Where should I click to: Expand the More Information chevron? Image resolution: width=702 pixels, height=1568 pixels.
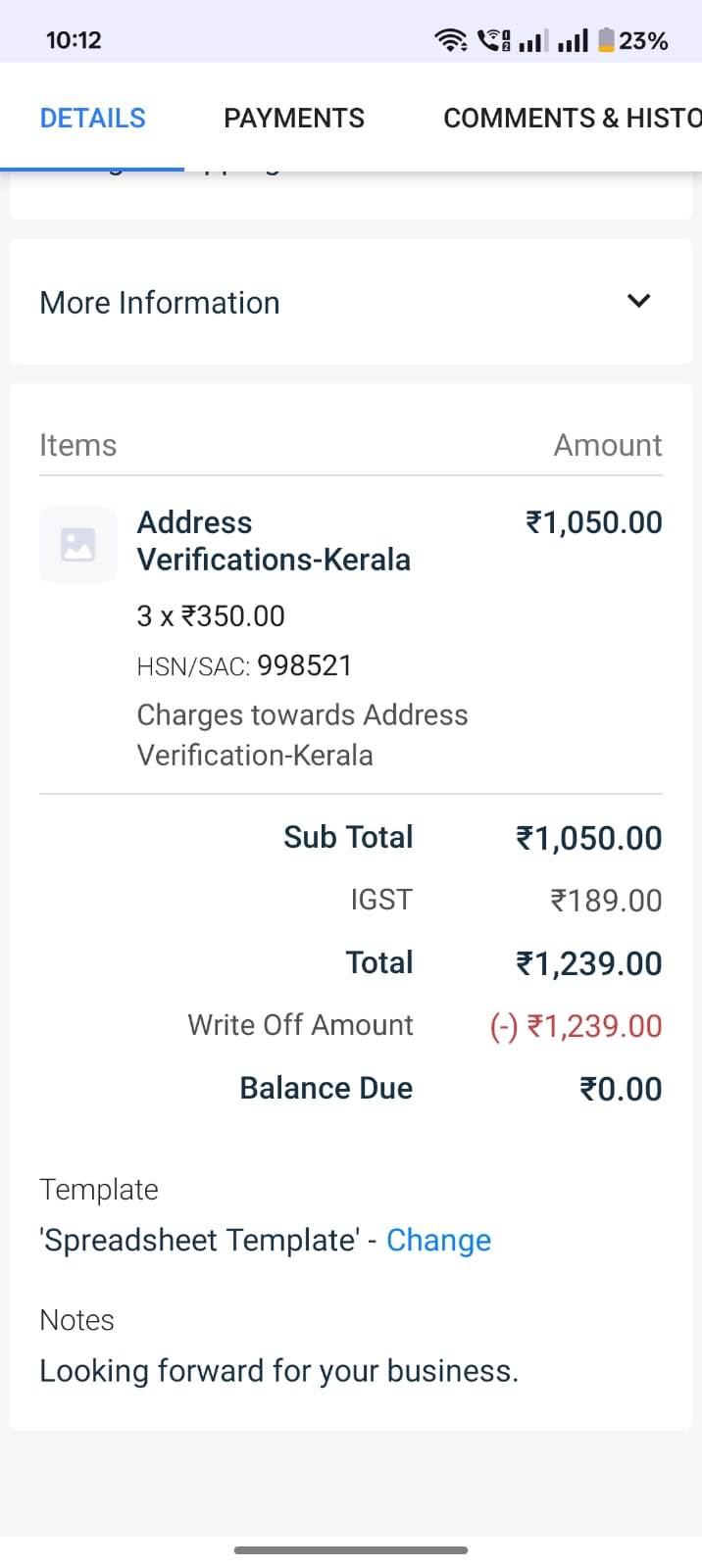click(638, 301)
